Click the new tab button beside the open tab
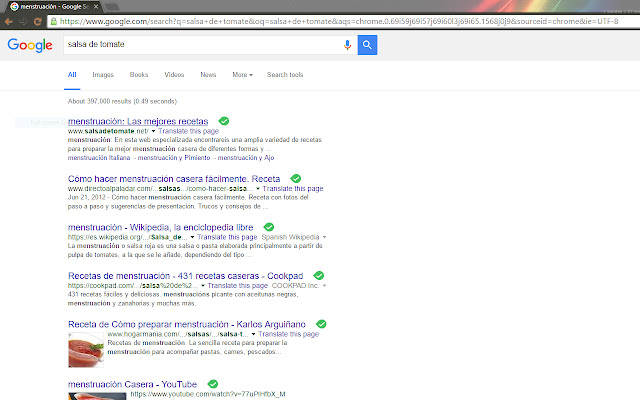Viewport: 640px width, 400px height. [x=111, y=7]
